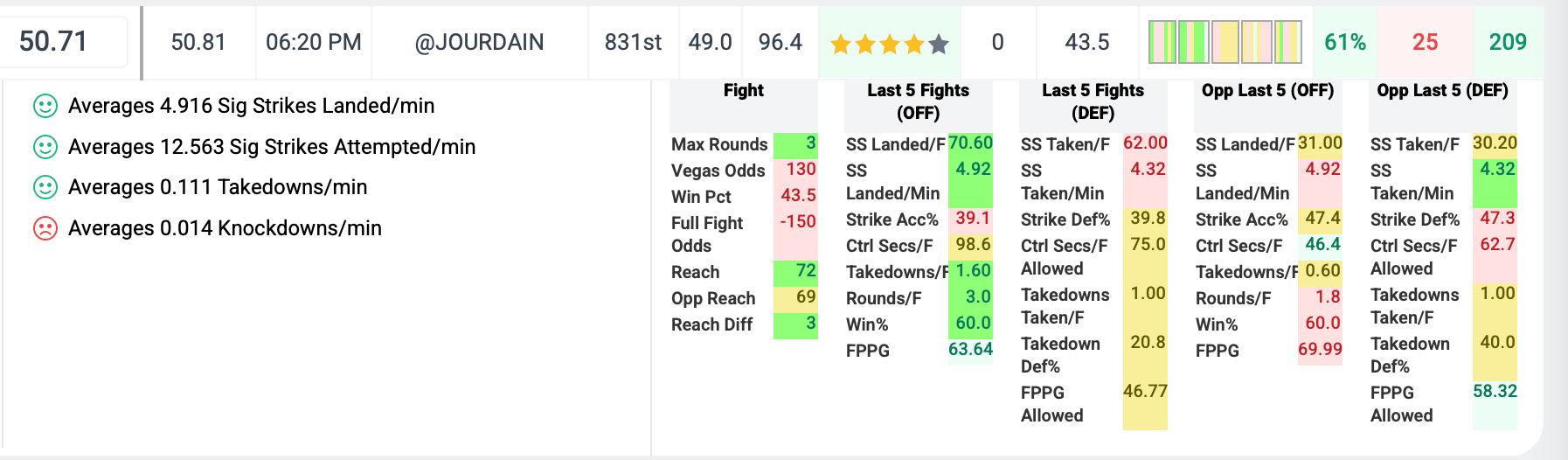
Task: Click the third gold rating star
Action: click(890, 44)
